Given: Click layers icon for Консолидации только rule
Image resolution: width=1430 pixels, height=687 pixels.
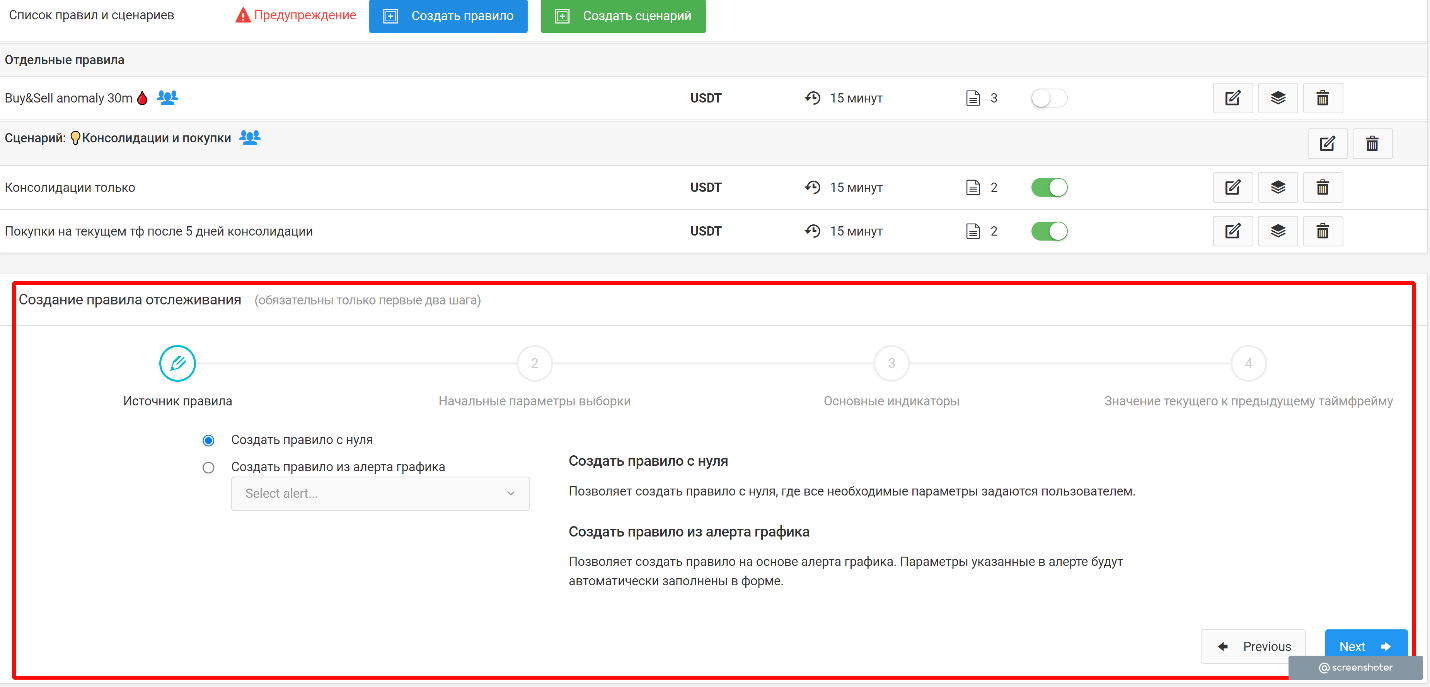Looking at the screenshot, I should click(x=1277, y=187).
